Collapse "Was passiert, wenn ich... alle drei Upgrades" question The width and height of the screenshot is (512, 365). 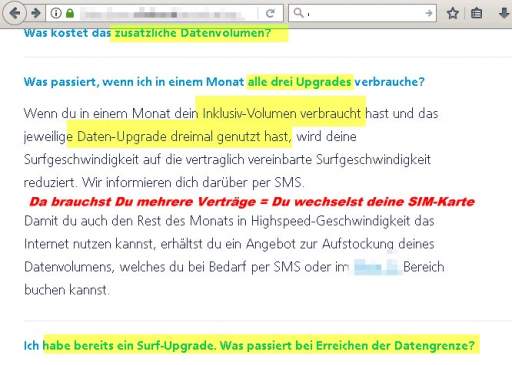coord(224,82)
